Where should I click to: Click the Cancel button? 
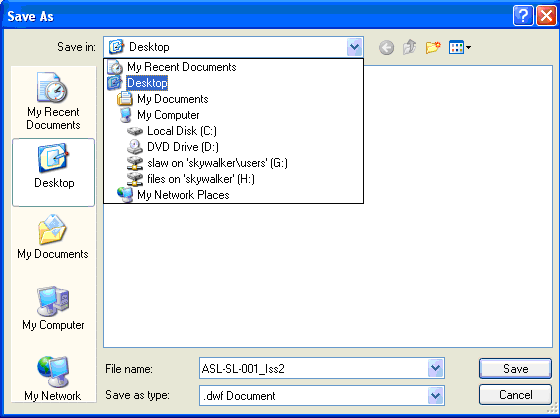coord(515,394)
